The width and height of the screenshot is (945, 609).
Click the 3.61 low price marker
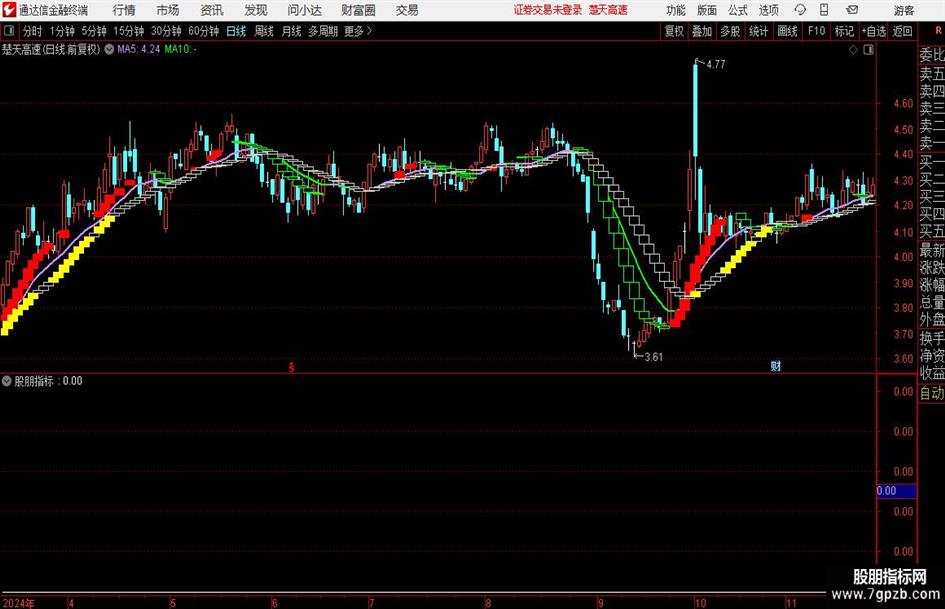[x=653, y=357]
